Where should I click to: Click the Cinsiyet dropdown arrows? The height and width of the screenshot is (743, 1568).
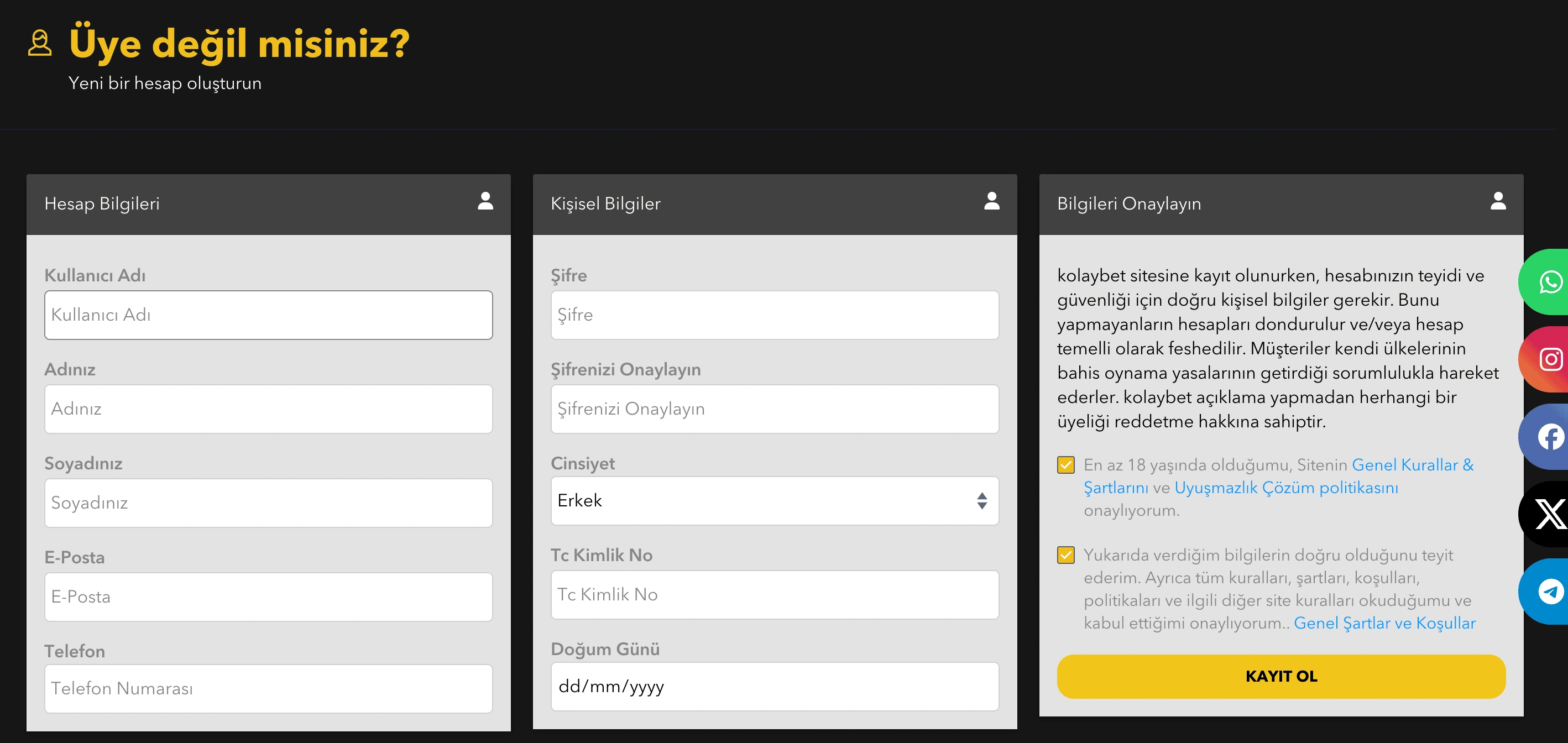click(981, 501)
